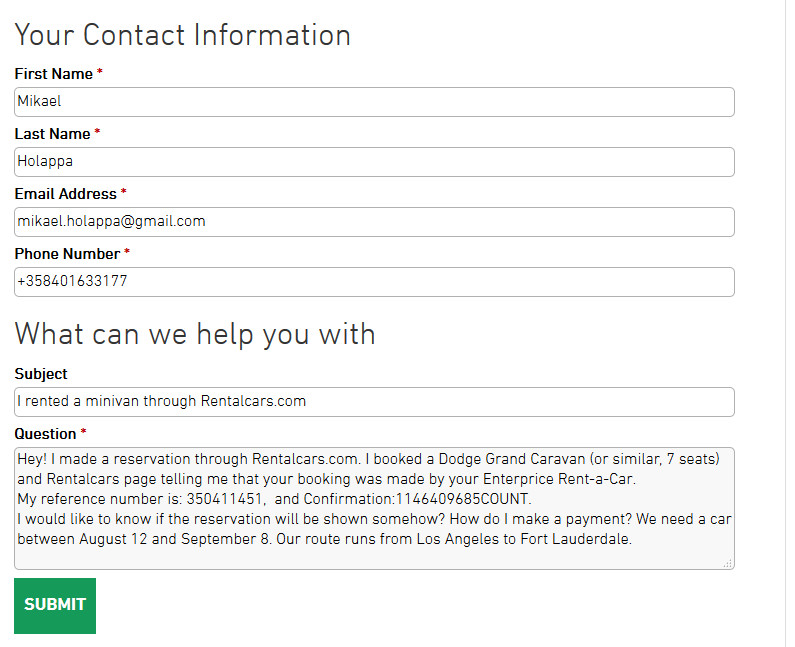
Task: Click the red asterisk beside First Name
Action: click(100, 74)
